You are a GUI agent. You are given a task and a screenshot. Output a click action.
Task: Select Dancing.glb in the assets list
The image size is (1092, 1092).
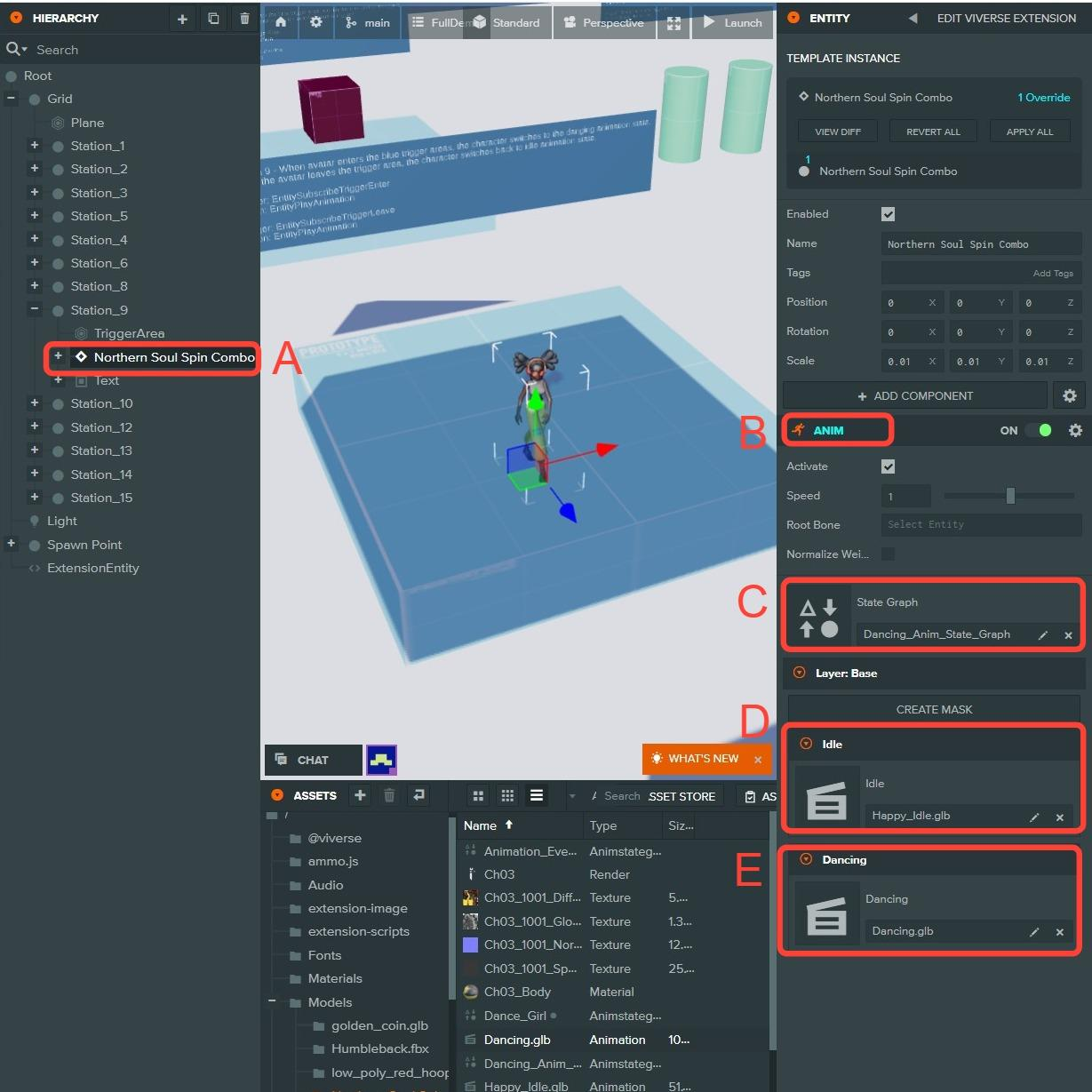click(517, 1040)
